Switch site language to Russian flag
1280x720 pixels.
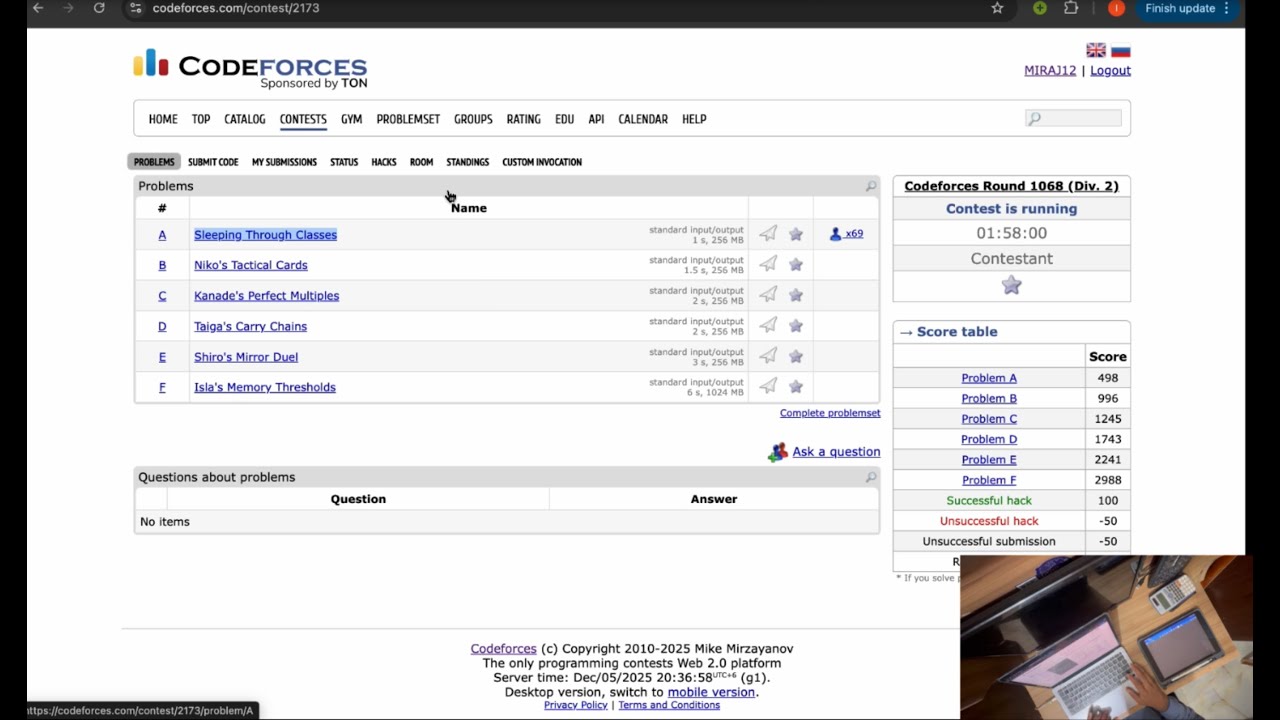pos(1121,50)
